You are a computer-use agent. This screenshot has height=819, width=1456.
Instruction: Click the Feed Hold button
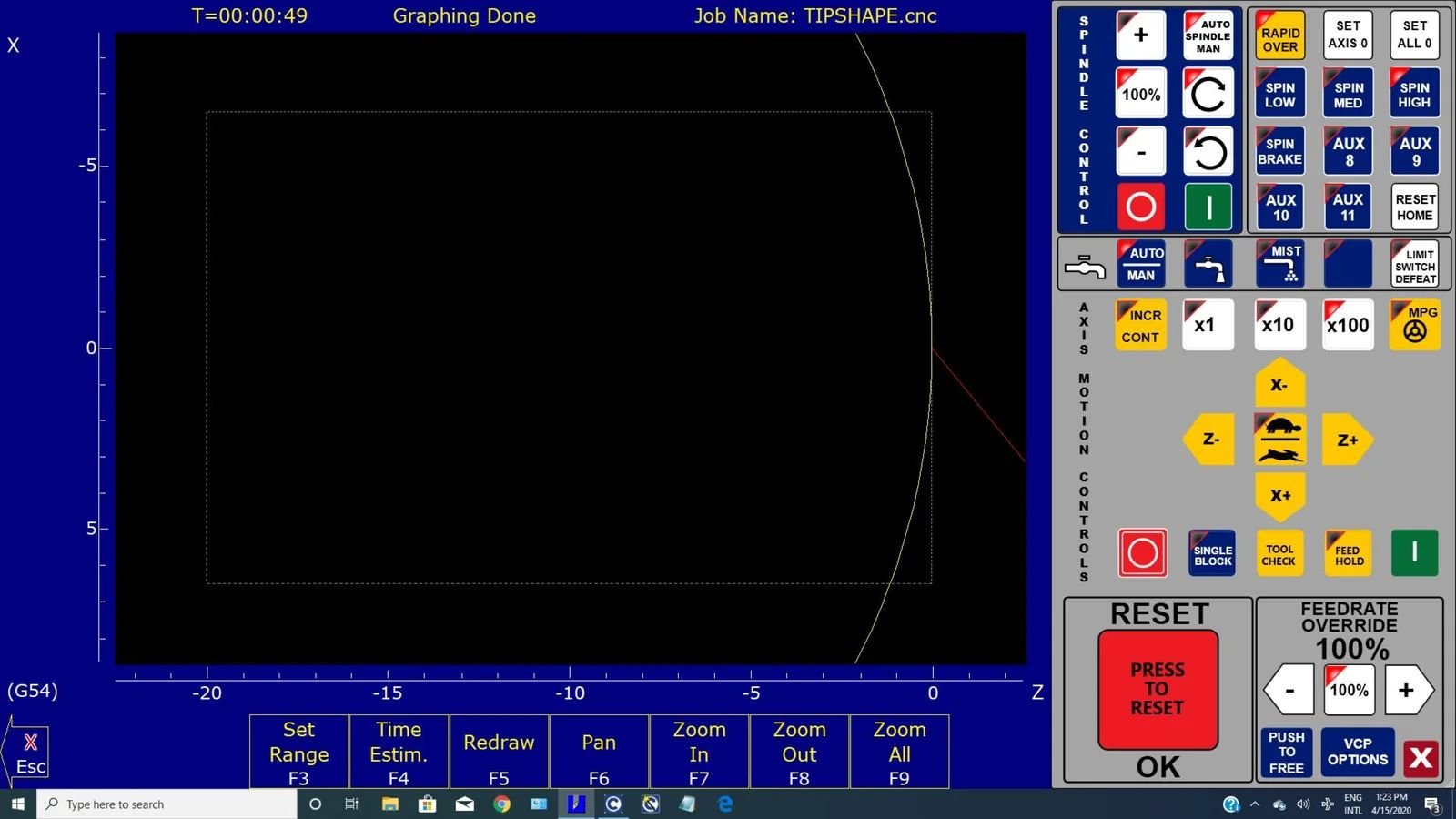pos(1348,553)
